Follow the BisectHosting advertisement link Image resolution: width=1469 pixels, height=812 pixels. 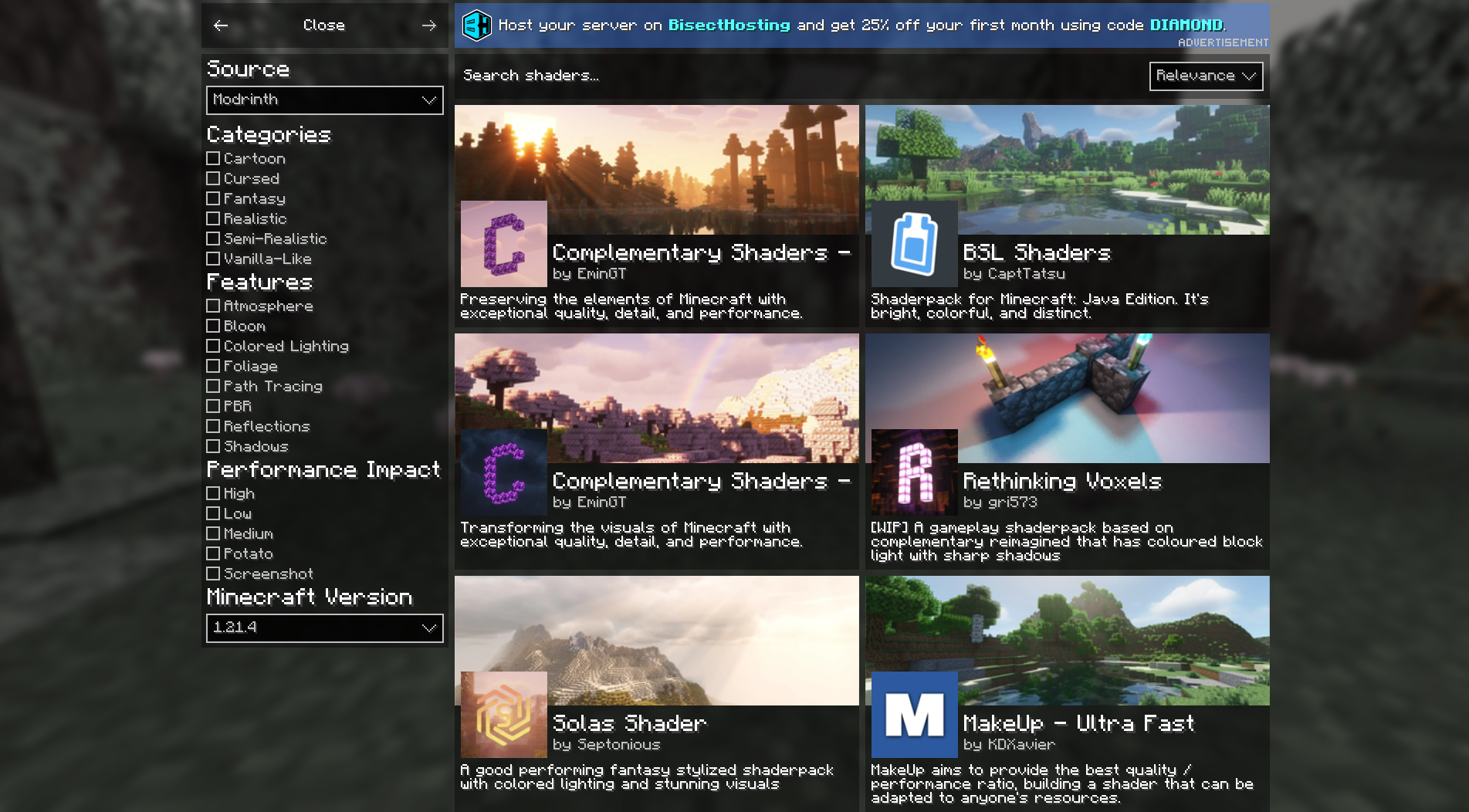861,25
